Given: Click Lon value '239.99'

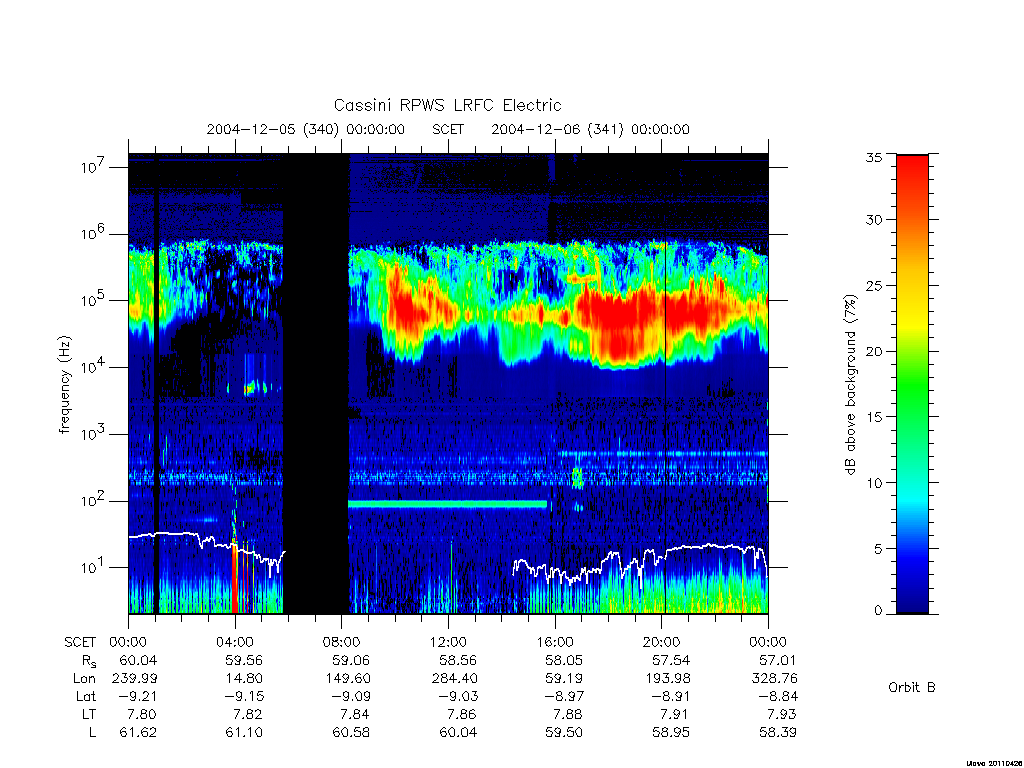Looking at the screenshot, I should pos(135,679).
